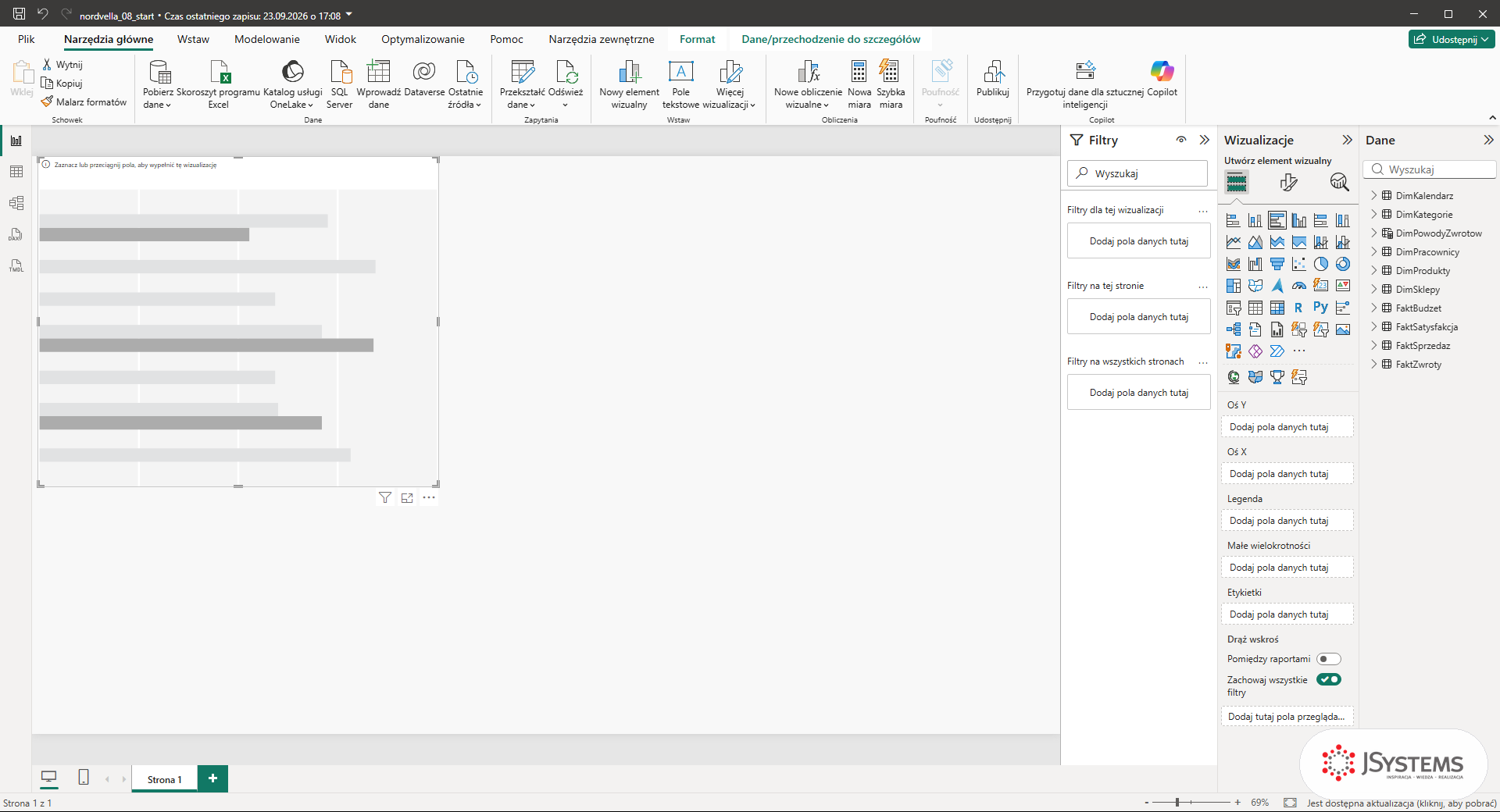
Task: Toggle the Pomiędzy raportami switch
Action: 1328,659
